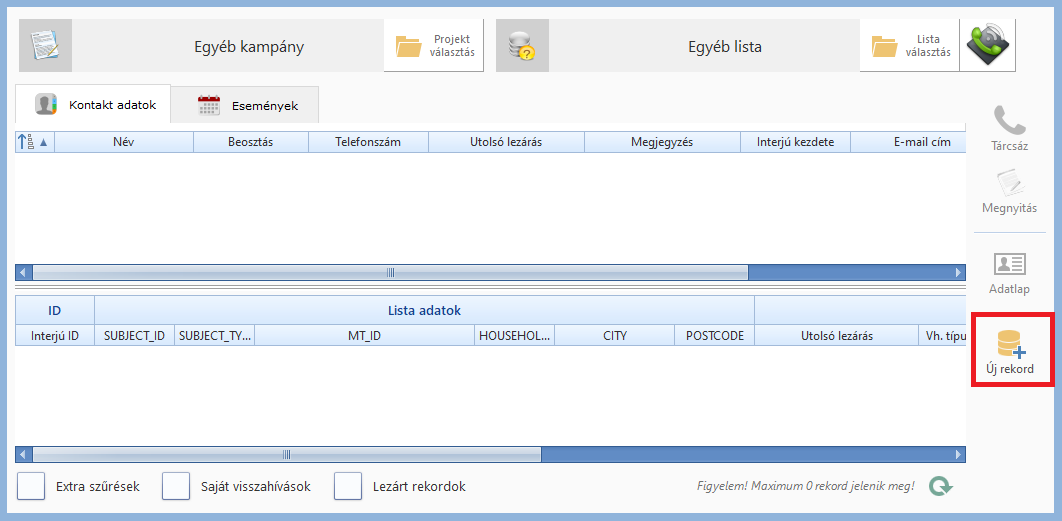
Task: Sort by the Telefonszám column header
Action: pos(368,142)
